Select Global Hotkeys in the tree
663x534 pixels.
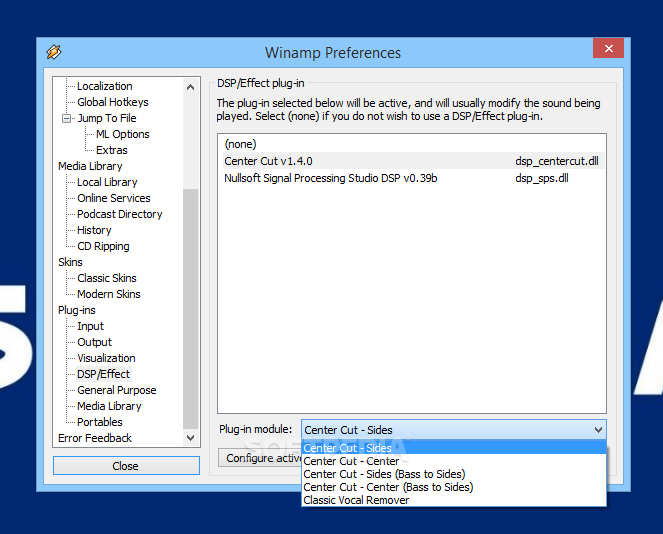click(x=112, y=102)
